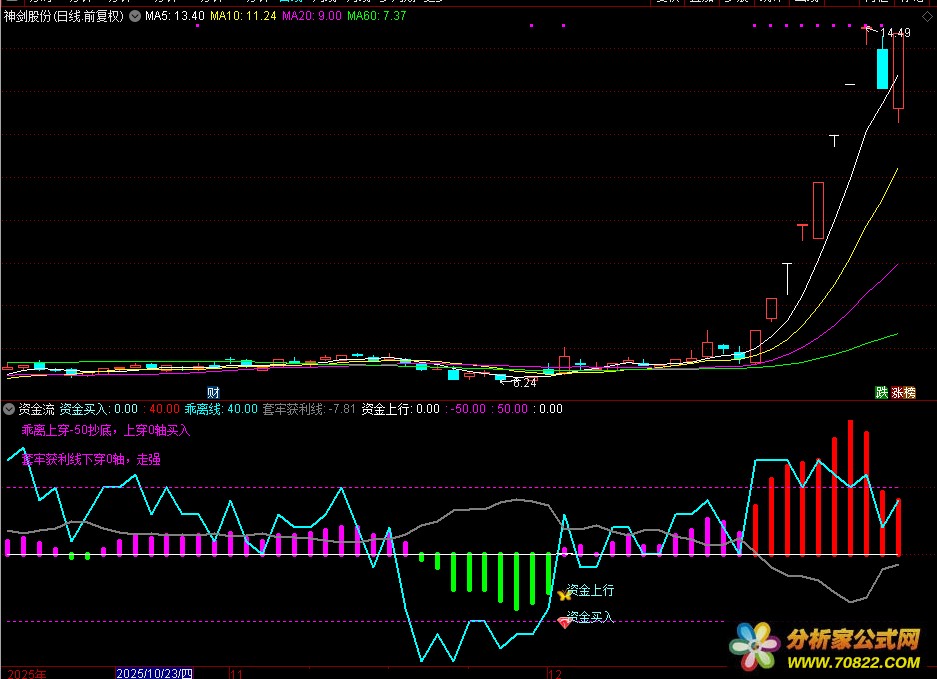Click the 套牢获利线下穿0轴，走强 annotation
Screen dimensions: 937x679
91,460
